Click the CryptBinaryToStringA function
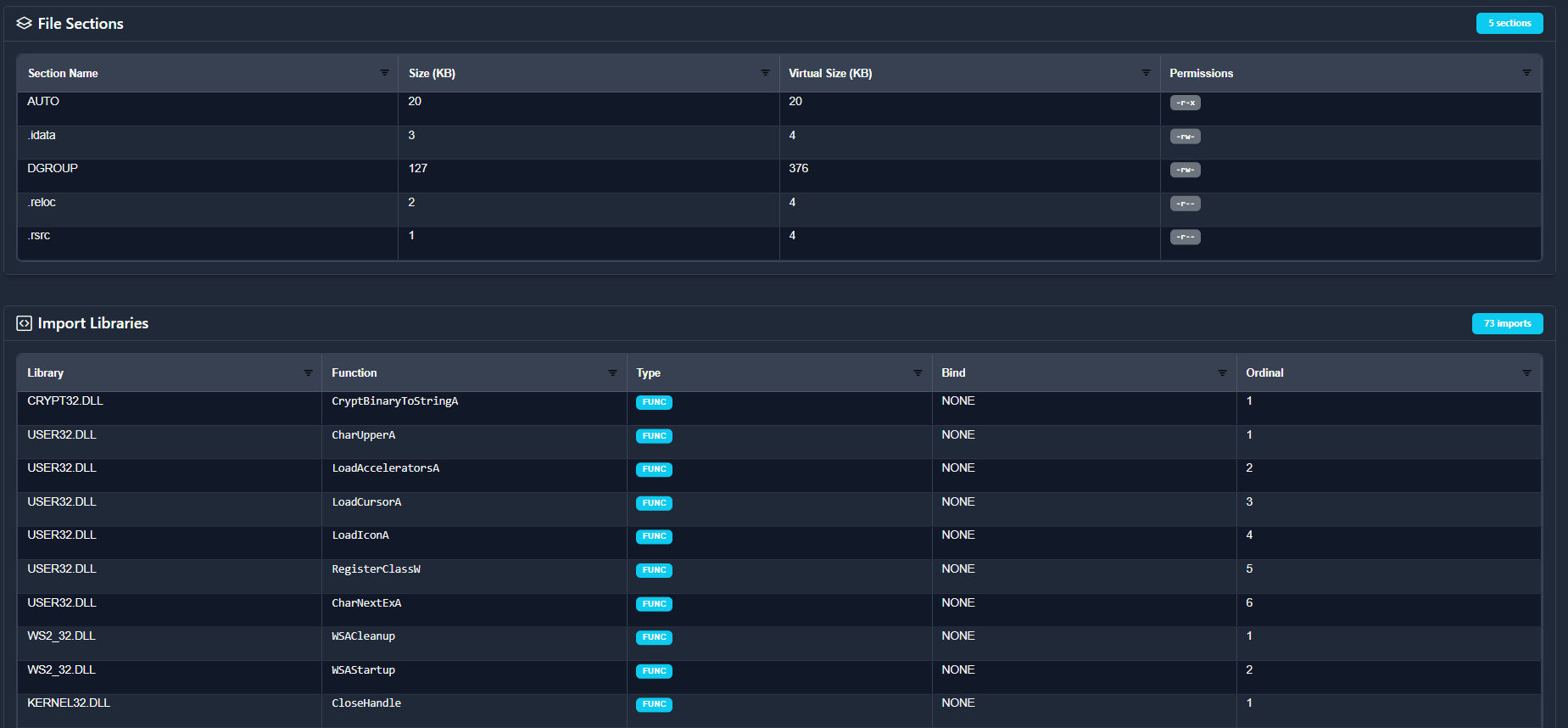Viewport: 1568px width, 728px height. (x=395, y=401)
